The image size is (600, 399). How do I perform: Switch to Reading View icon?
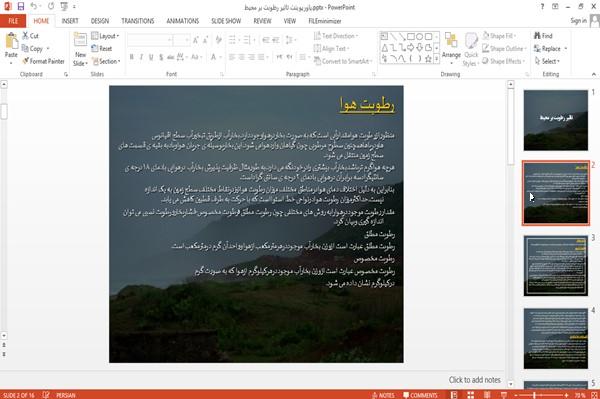487,395
